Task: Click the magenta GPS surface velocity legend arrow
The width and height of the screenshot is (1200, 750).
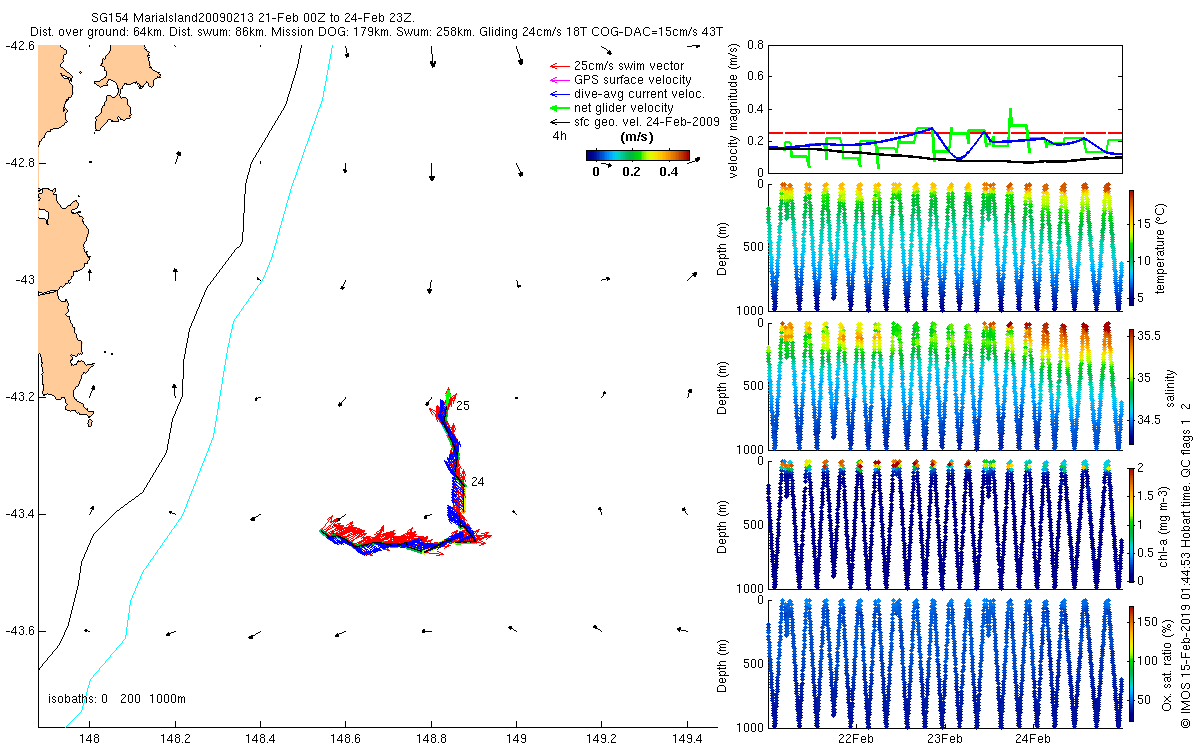Action: coord(558,80)
